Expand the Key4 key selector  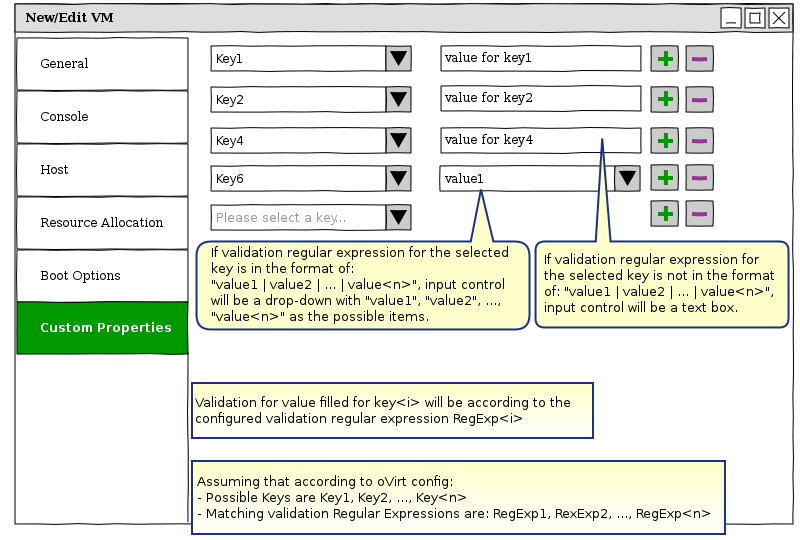398,141
